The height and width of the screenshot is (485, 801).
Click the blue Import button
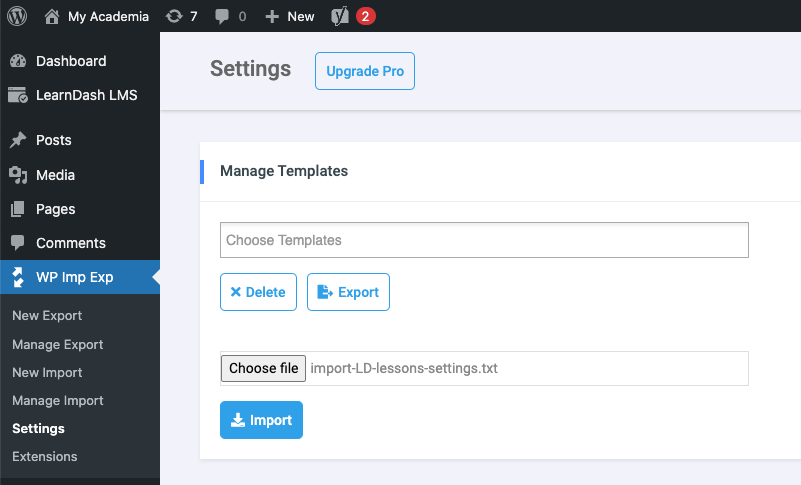[x=262, y=420]
